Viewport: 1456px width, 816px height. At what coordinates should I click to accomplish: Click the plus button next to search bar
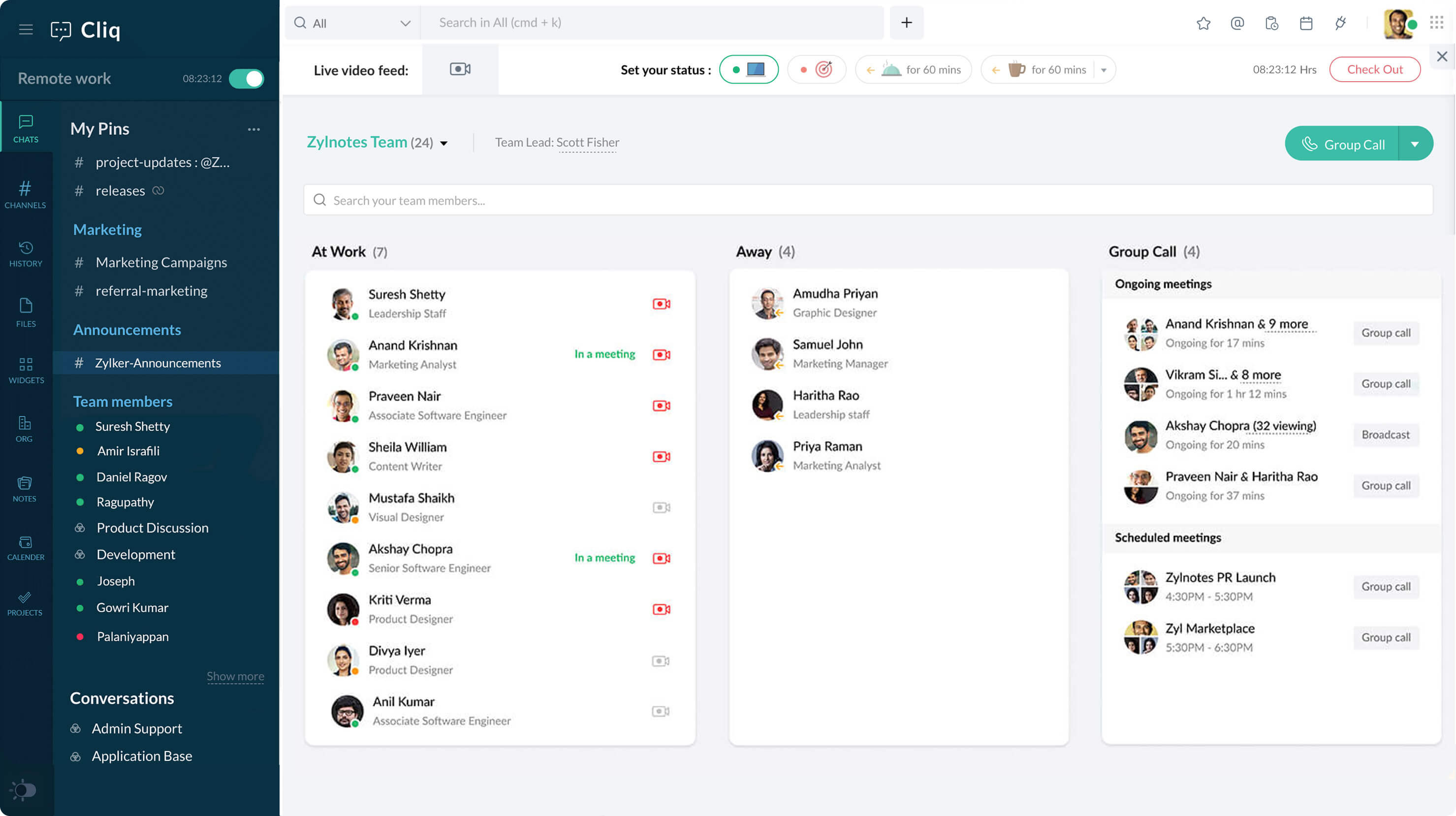click(907, 23)
